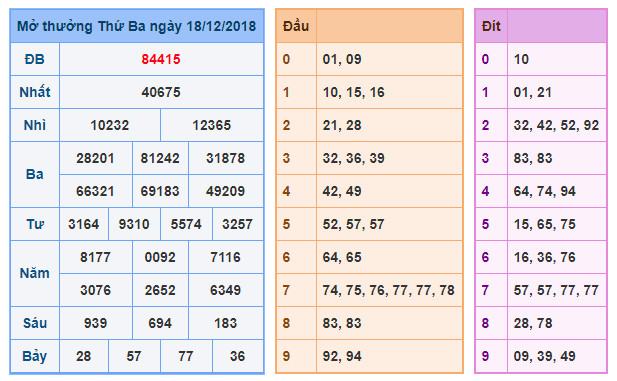Select the Đít value '09, 39, 49'
This screenshot has width=617, height=381.
pos(545,357)
